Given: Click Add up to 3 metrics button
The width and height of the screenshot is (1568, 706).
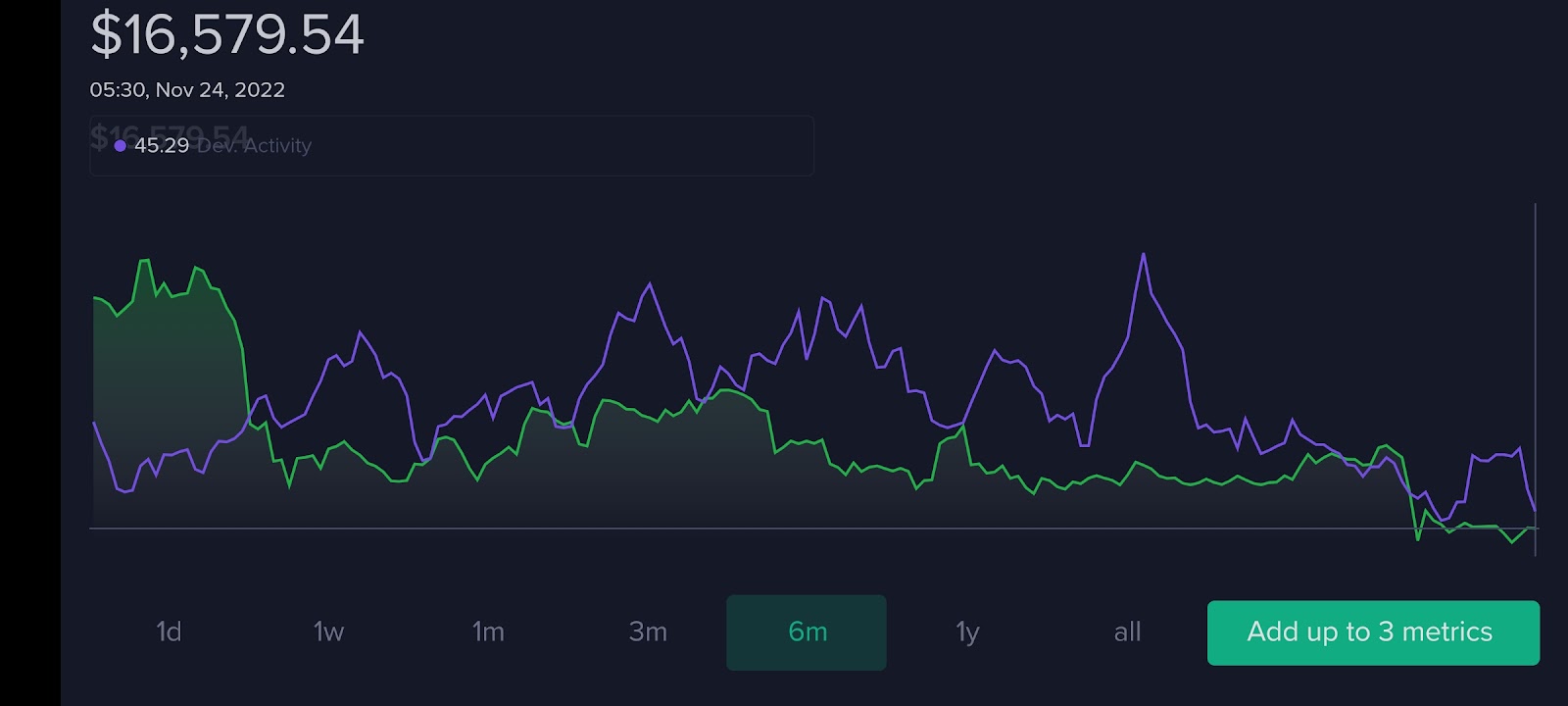Looking at the screenshot, I should [1373, 632].
